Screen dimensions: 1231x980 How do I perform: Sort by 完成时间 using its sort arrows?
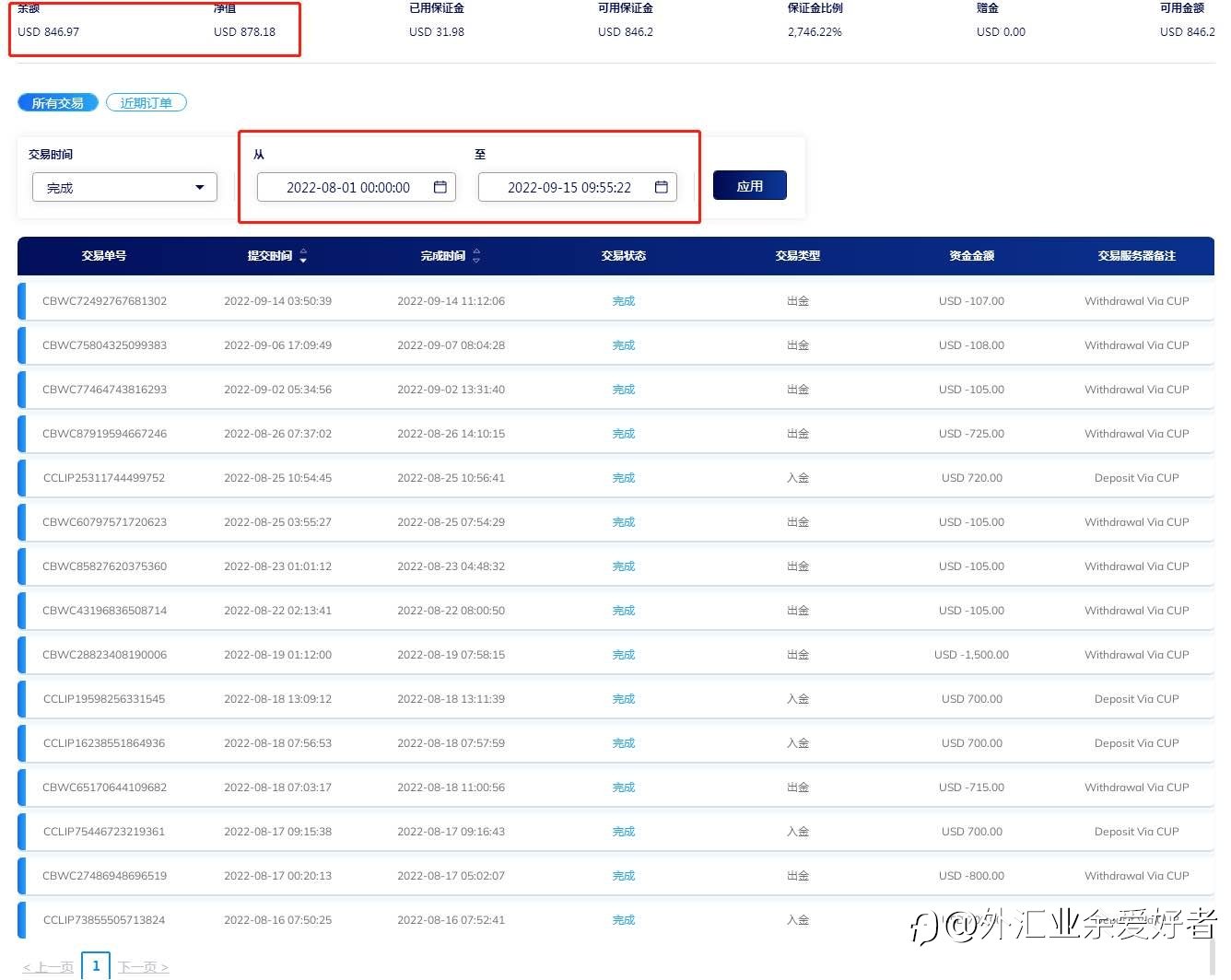pos(476,256)
